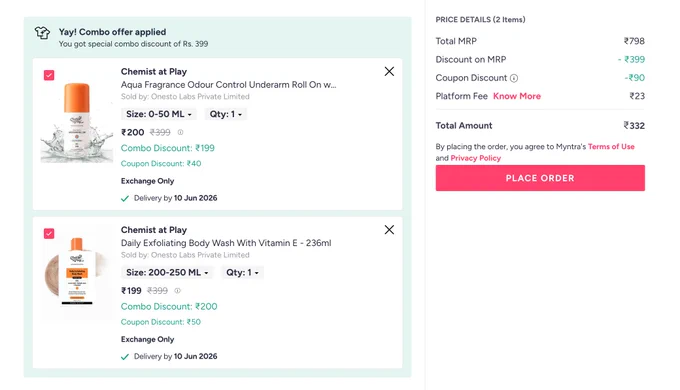680x390 pixels.
Task: Uncheck the Exfoliating Body Wash checkbox
Action: [x=49, y=233]
